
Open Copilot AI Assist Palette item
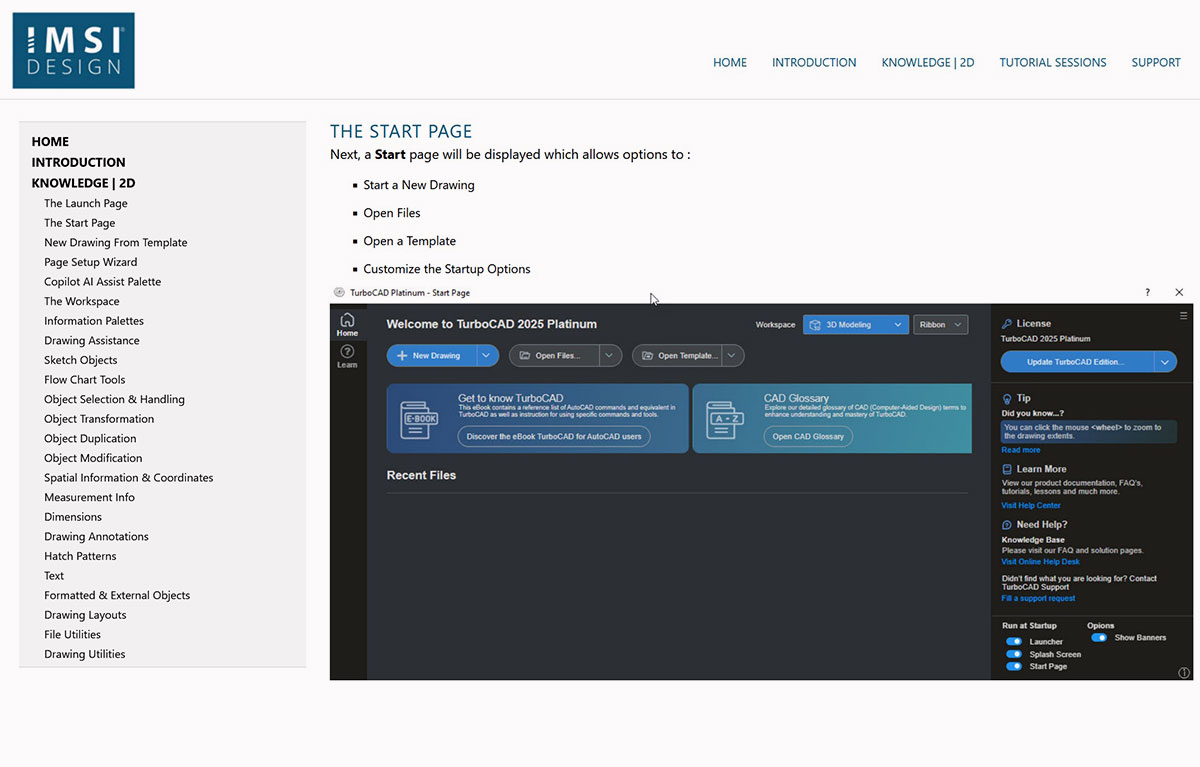(x=102, y=282)
